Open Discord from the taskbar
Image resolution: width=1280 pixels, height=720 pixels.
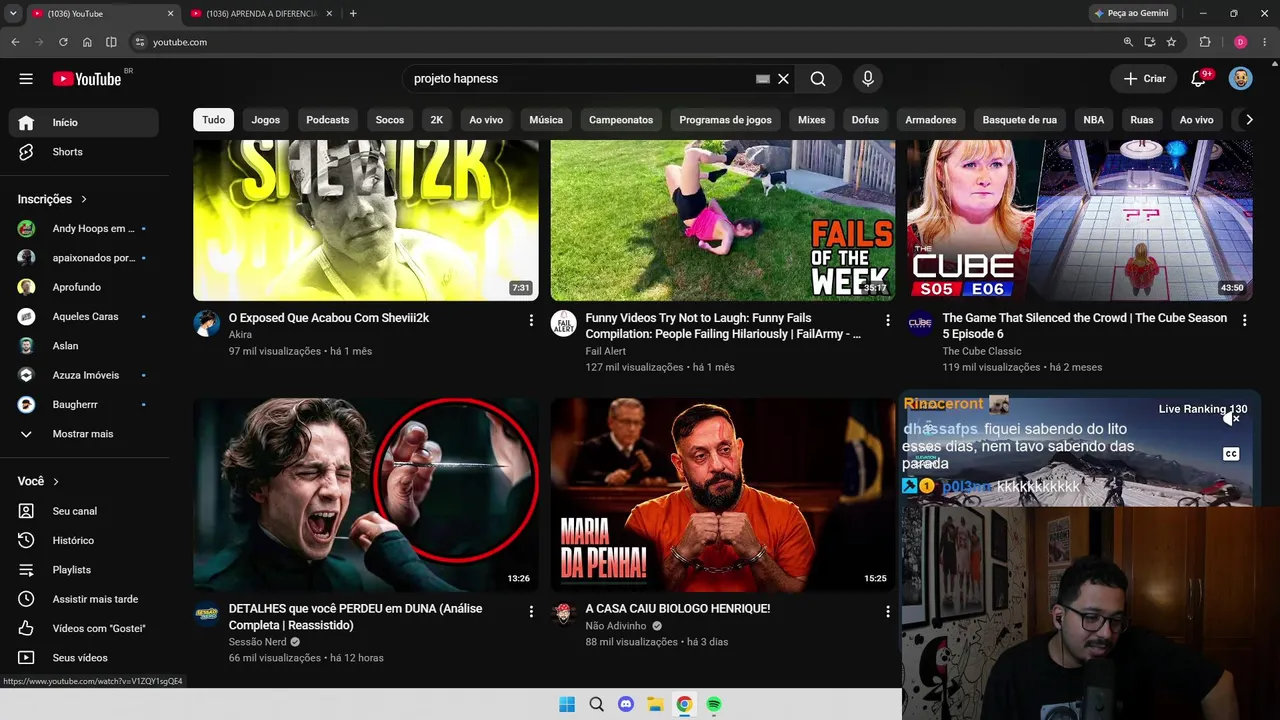pos(626,704)
